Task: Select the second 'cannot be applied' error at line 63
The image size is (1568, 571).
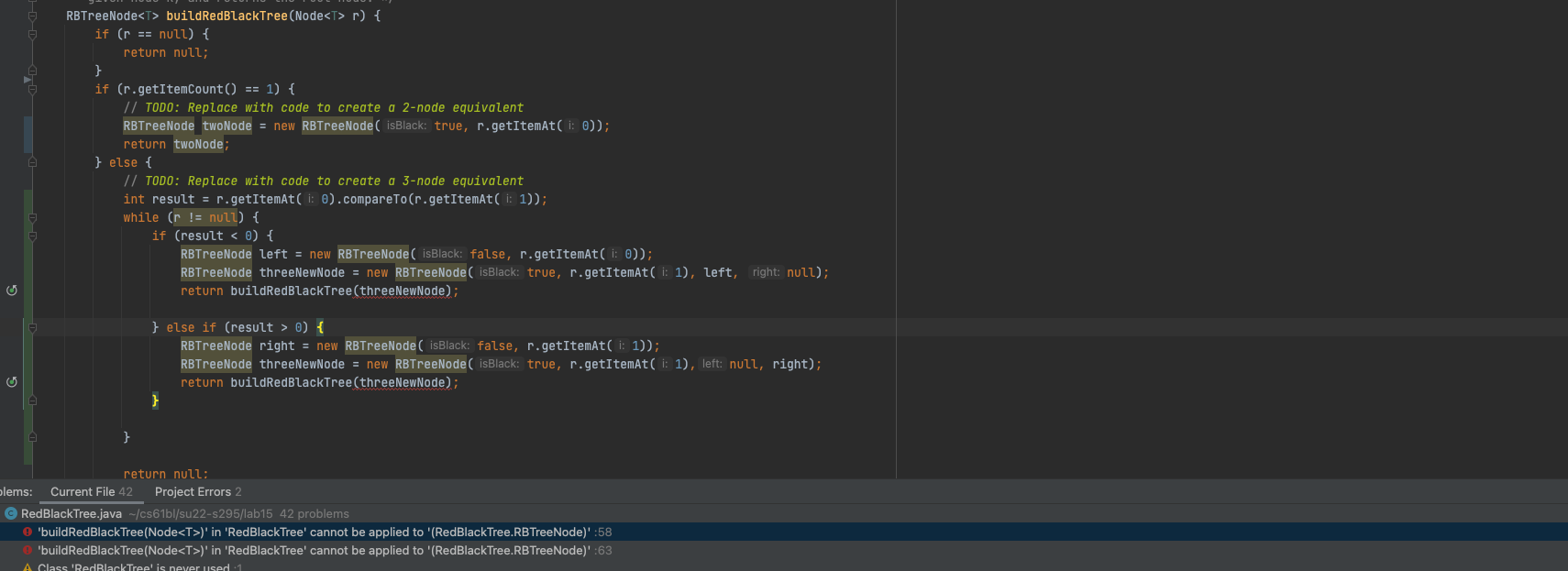Action: 314,551
